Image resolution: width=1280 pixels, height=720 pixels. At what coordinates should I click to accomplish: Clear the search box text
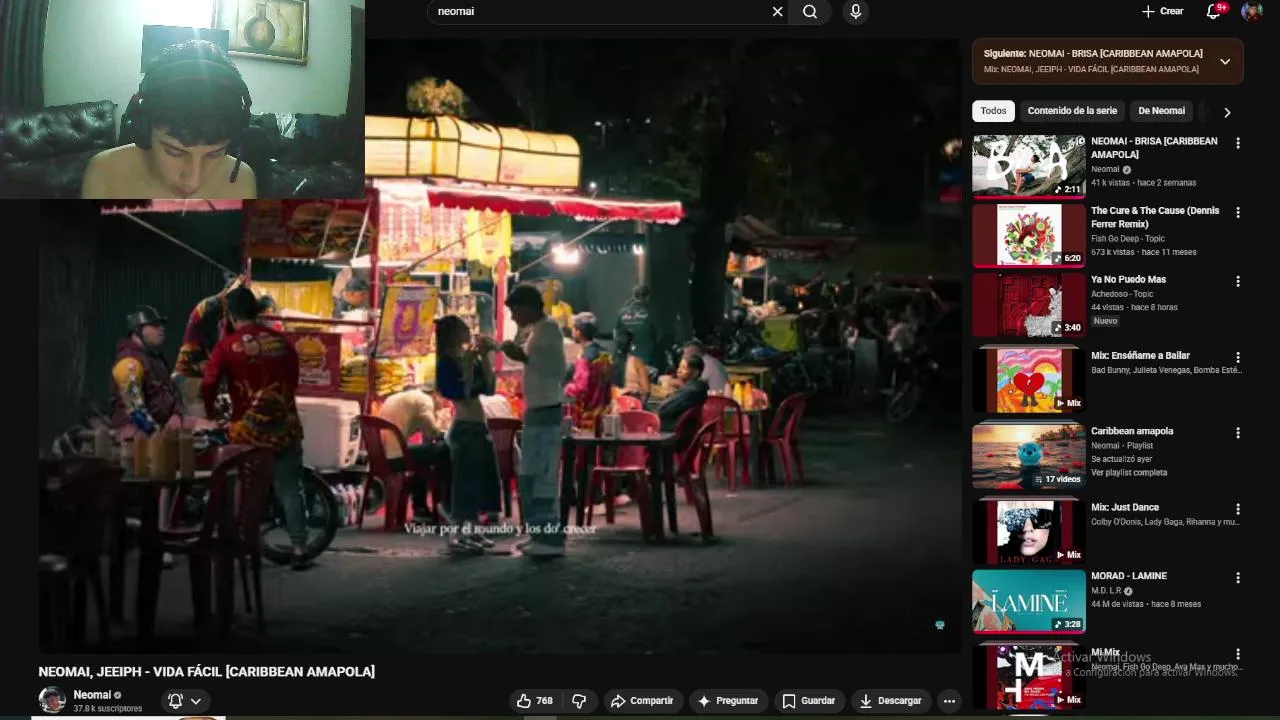[x=777, y=12]
